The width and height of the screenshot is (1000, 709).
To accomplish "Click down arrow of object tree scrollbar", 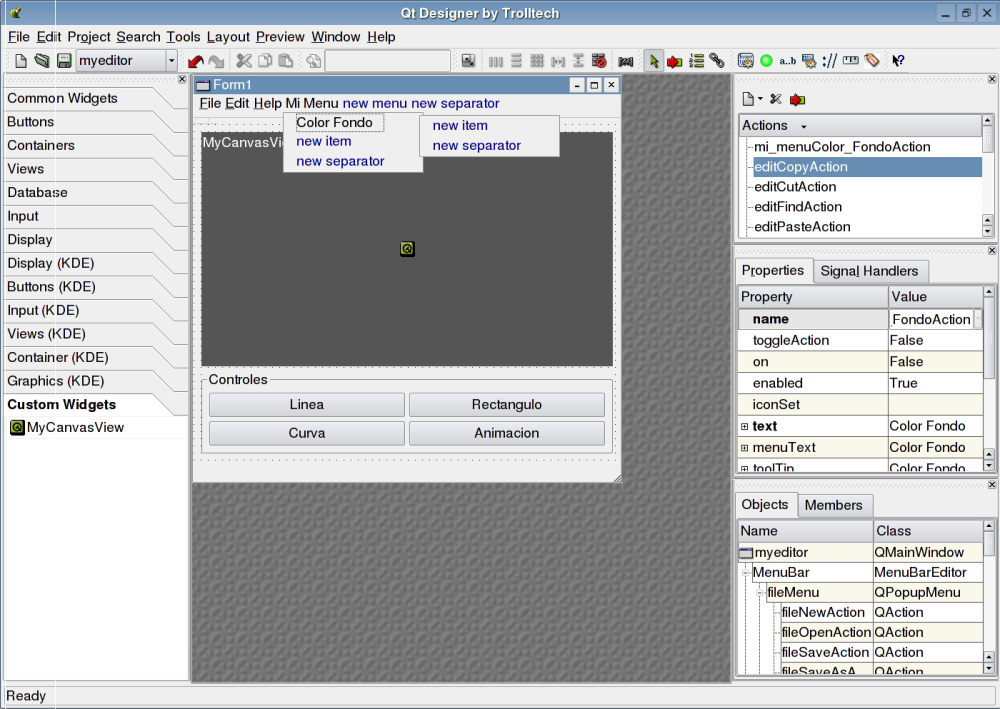I will tap(989, 668).
